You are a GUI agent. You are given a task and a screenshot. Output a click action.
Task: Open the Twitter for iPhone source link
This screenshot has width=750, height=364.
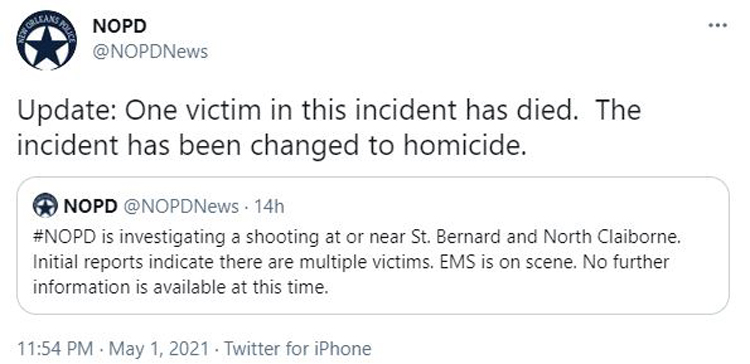coord(298,348)
